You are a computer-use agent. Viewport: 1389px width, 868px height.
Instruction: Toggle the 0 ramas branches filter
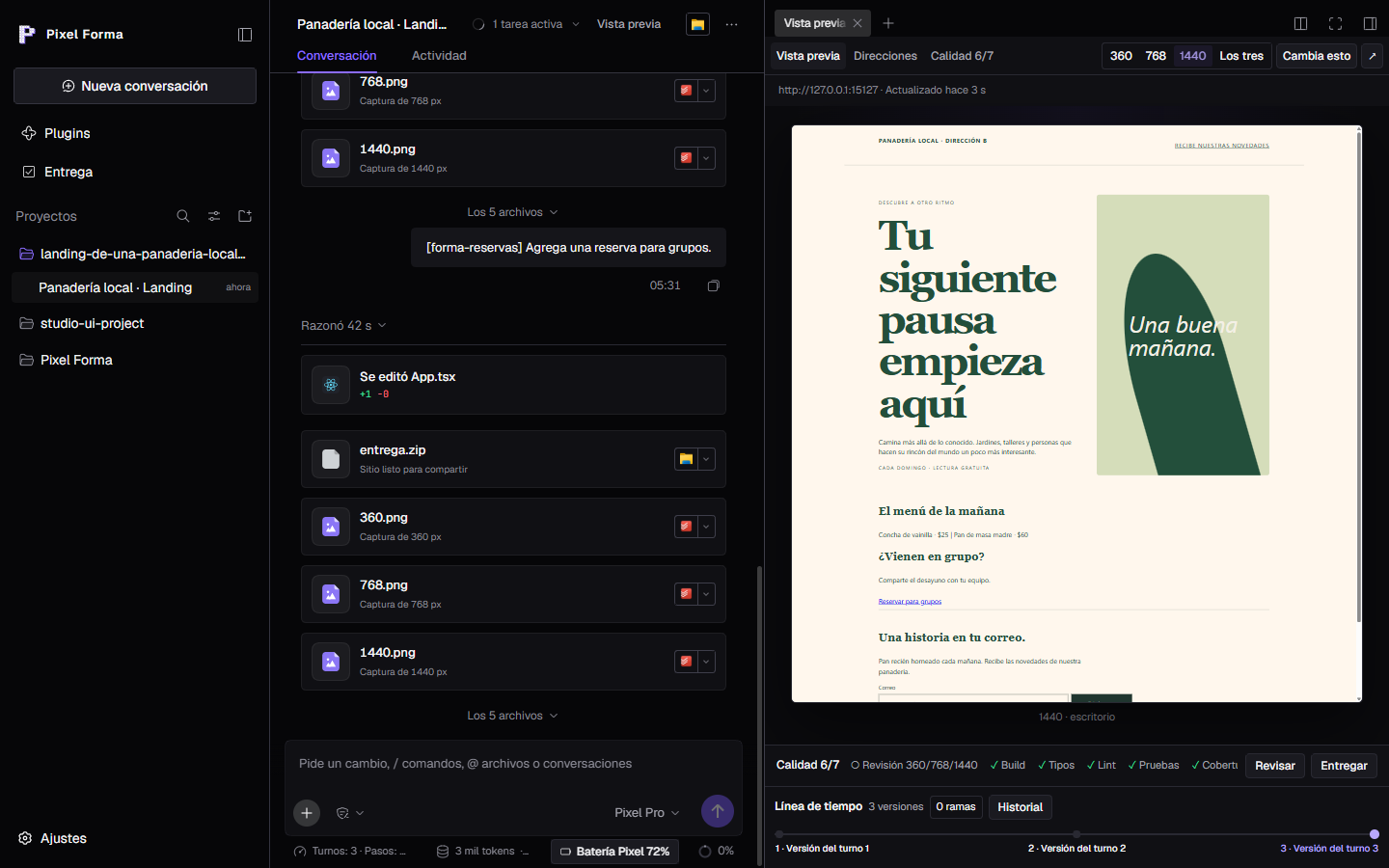tap(956, 807)
